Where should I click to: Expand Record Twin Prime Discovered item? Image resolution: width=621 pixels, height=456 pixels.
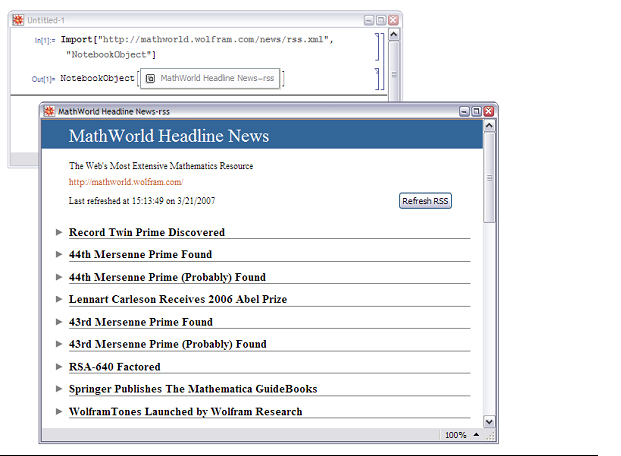coord(59,232)
